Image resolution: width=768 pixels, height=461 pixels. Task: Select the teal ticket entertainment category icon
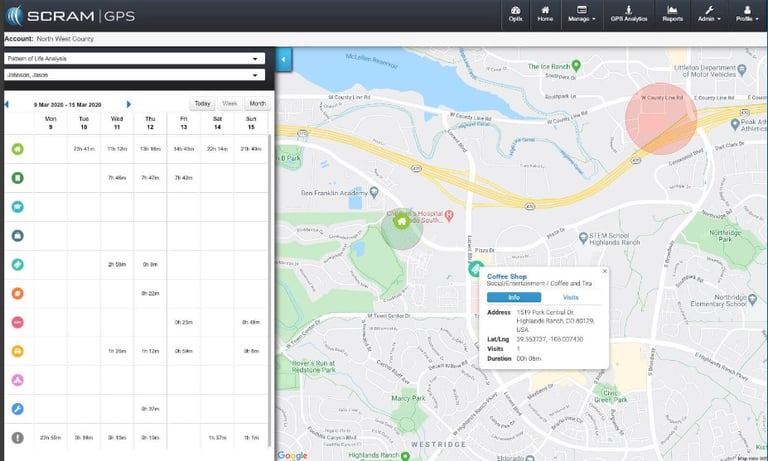coord(18,265)
